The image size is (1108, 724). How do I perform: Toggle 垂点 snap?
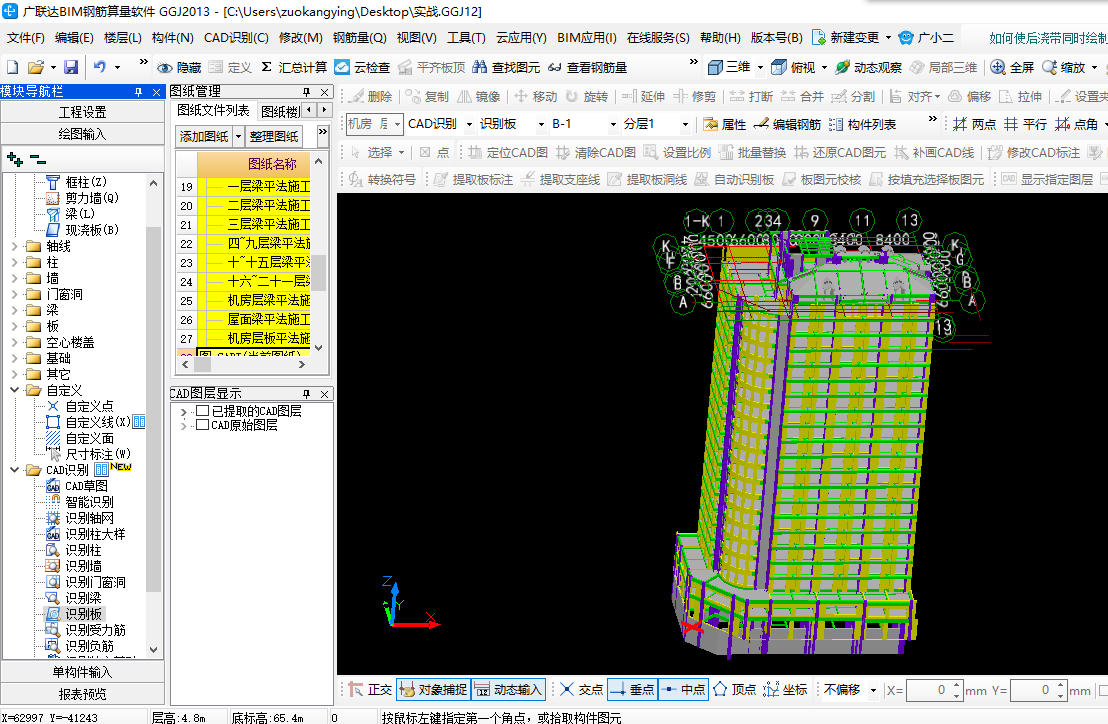[x=632, y=689]
